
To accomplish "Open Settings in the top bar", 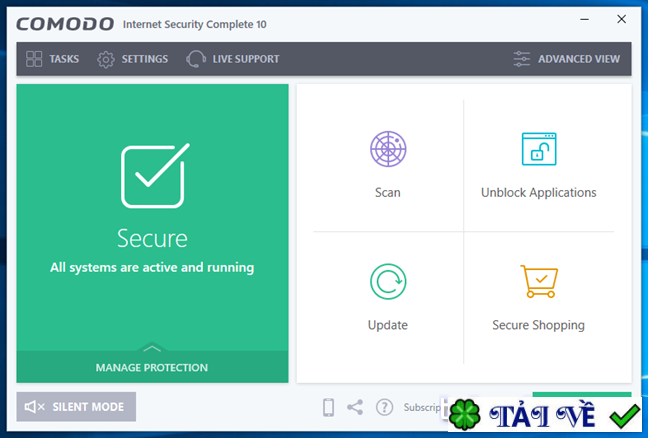I will pyautogui.click(x=132, y=59).
